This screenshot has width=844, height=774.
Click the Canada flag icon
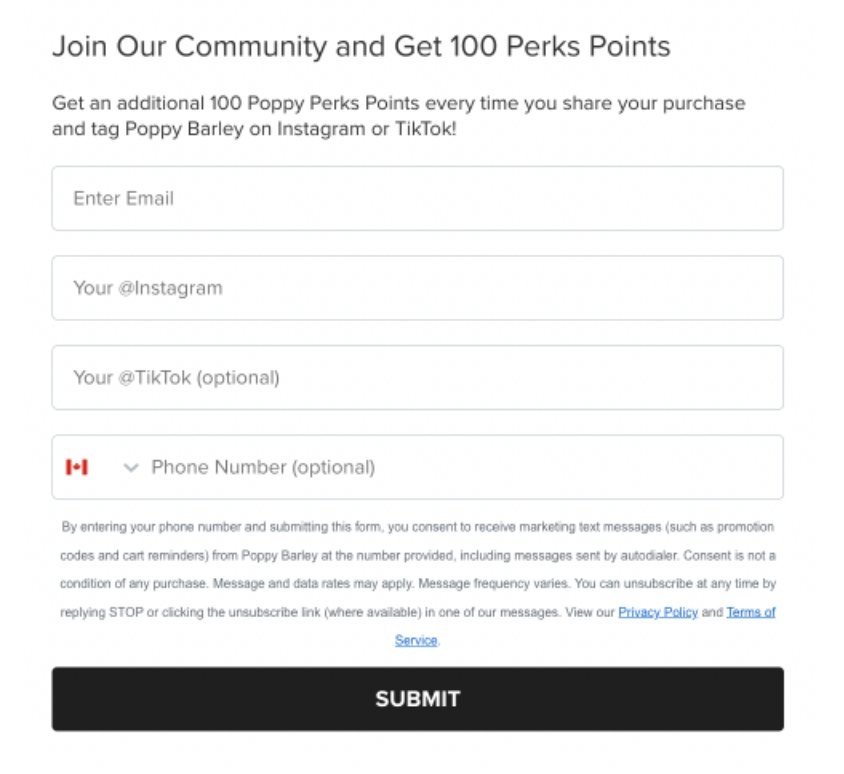coord(77,467)
